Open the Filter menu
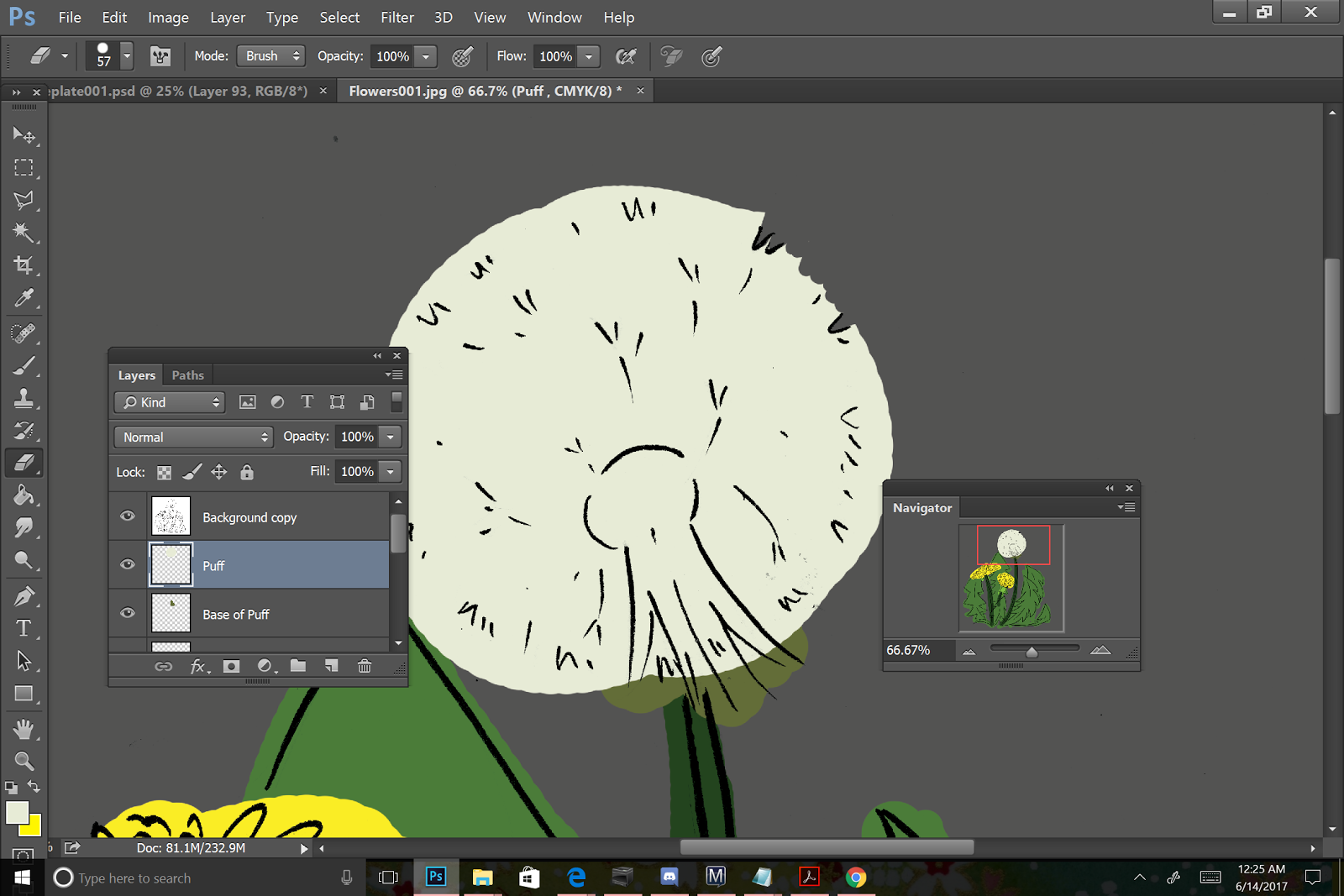The width and height of the screenshot is (1344, 896). (396, 17)
